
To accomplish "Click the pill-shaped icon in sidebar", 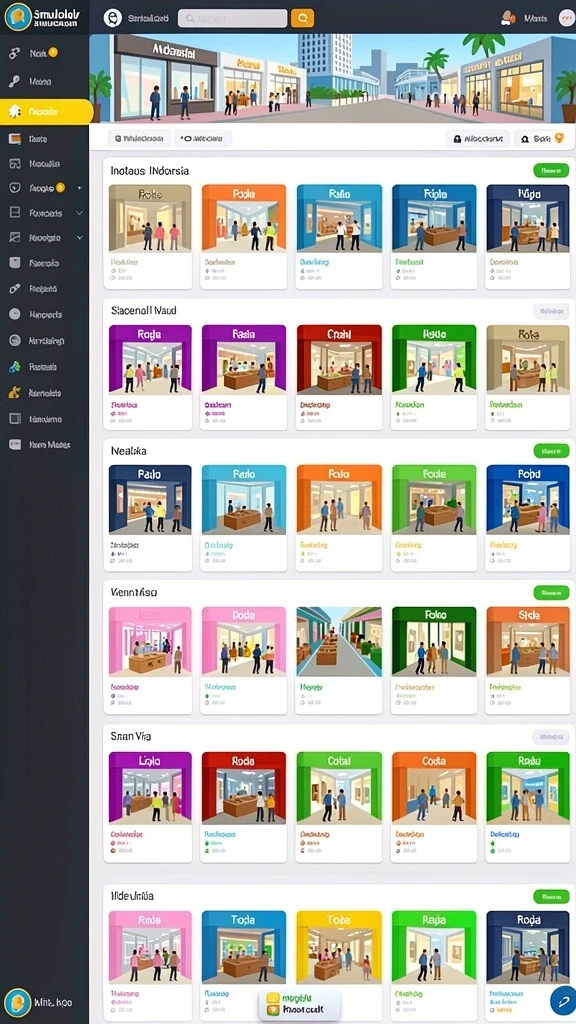I will click(x=14, y=289).
